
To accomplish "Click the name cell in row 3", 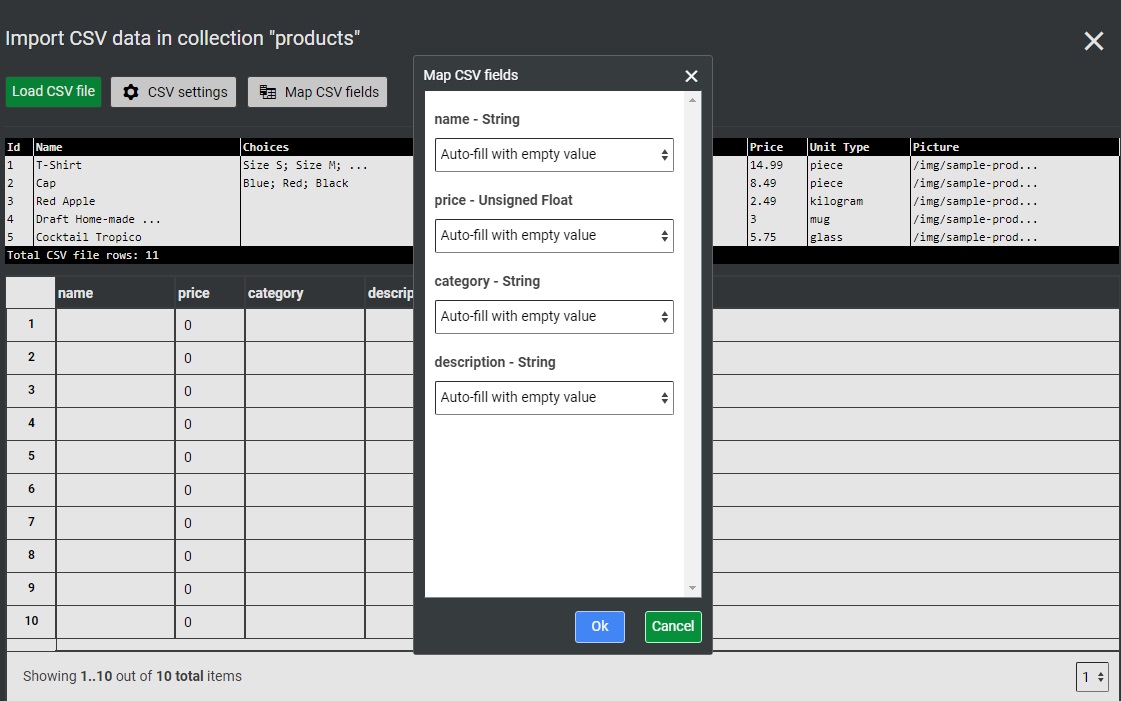I will pos(115,391).
